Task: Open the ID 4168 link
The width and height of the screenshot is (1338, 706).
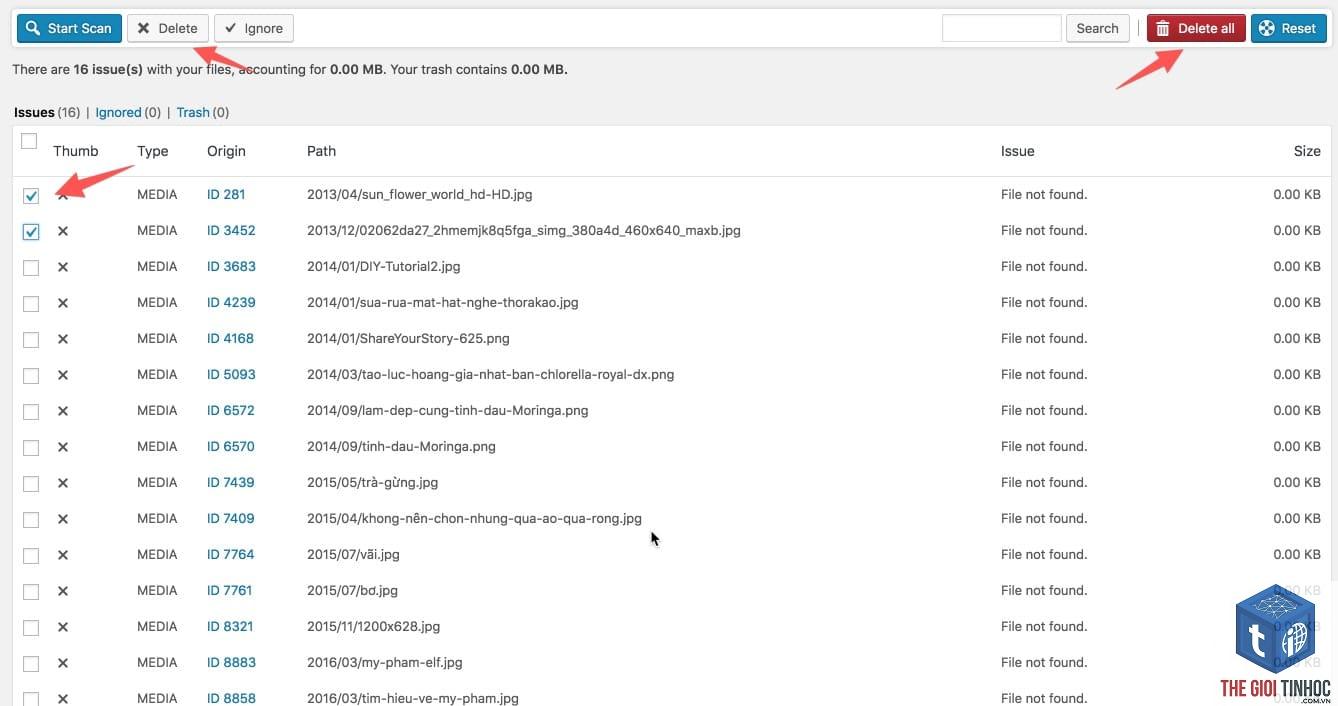Action: click(x=230, y=338)
